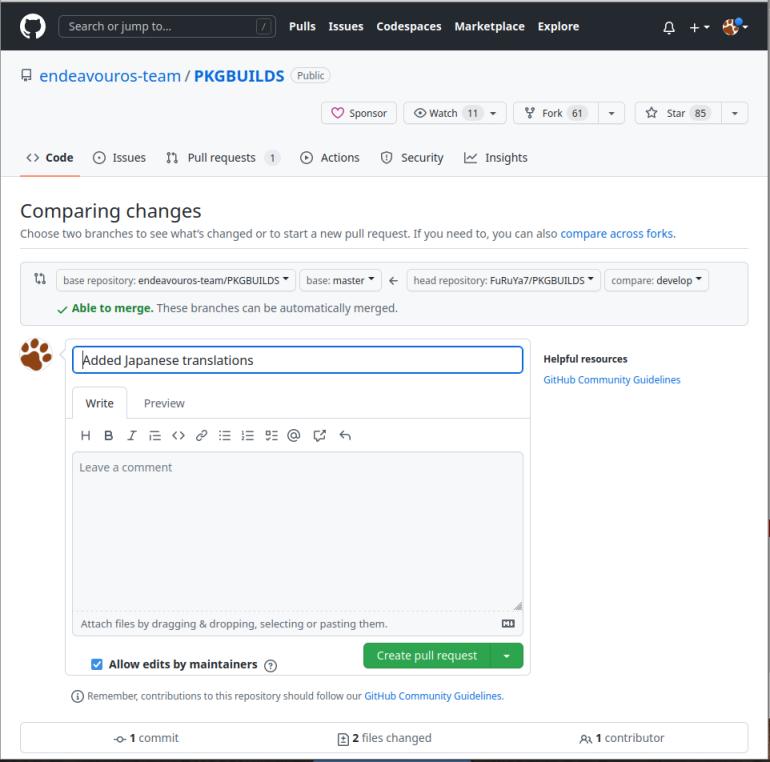770x762 pixels.
Task: Click the pull request title field
Action: [x=298, y=360]
